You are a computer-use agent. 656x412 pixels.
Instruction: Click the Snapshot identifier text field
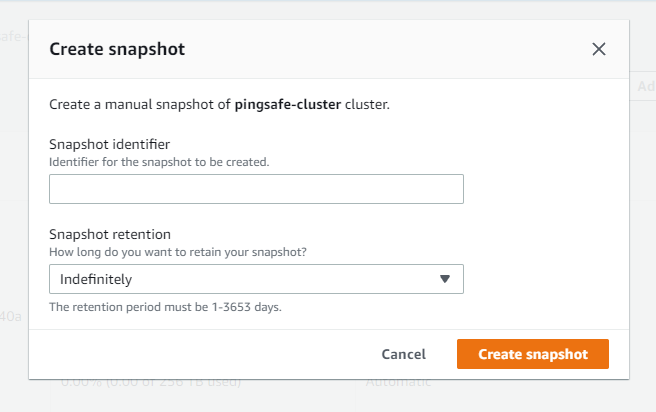[x=256, y=189]
